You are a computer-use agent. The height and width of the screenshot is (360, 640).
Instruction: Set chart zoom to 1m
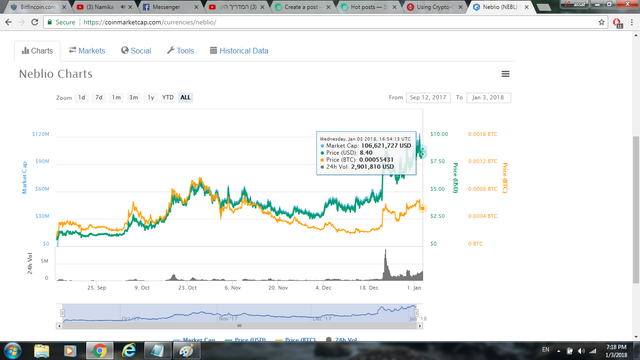(116, 98)
